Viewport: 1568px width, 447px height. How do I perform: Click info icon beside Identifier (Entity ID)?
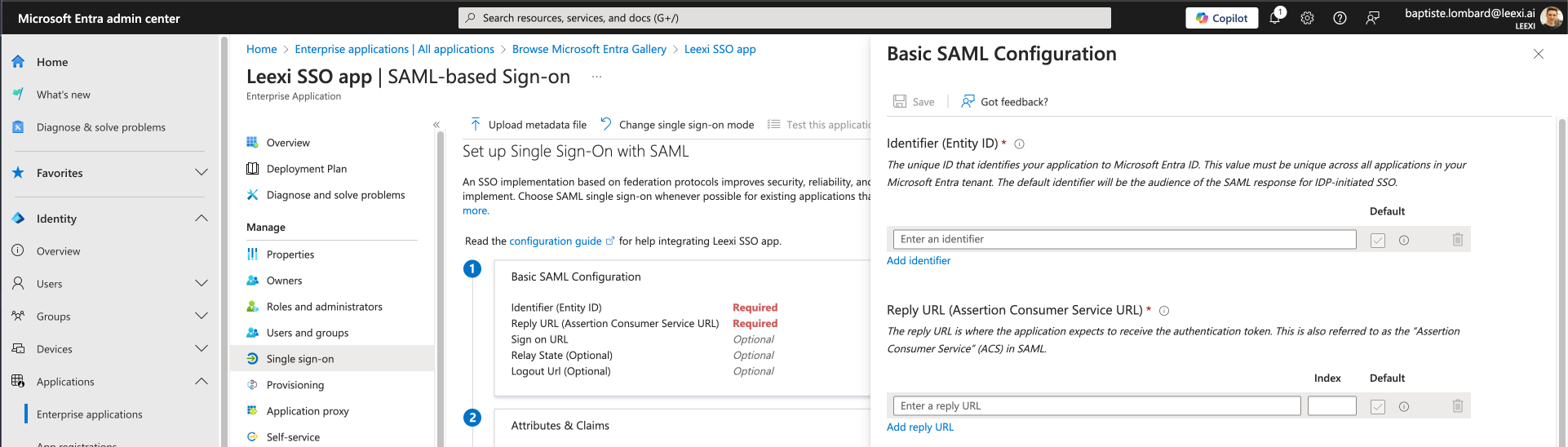1019,144
